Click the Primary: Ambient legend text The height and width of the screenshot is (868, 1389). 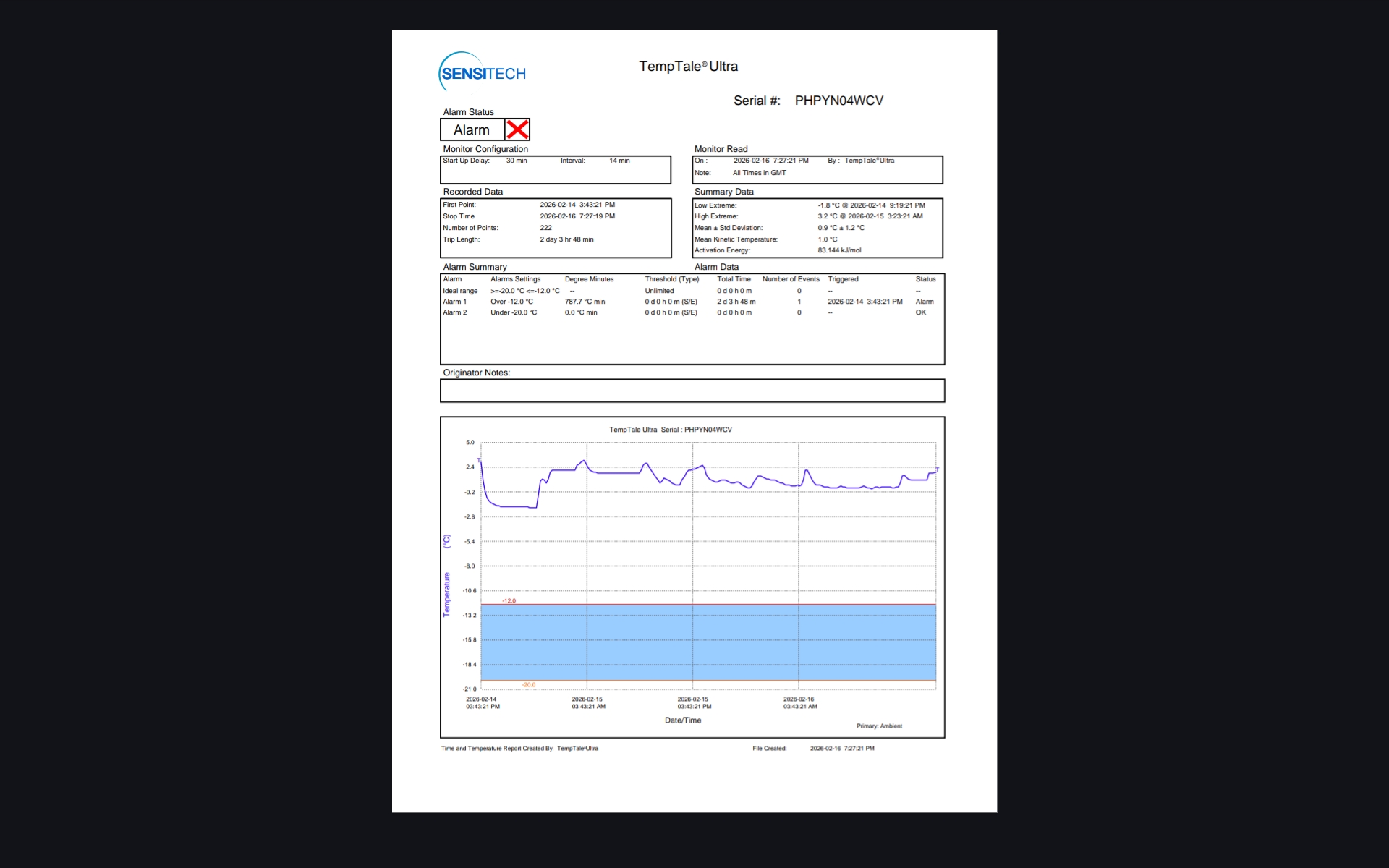(879, 726)
